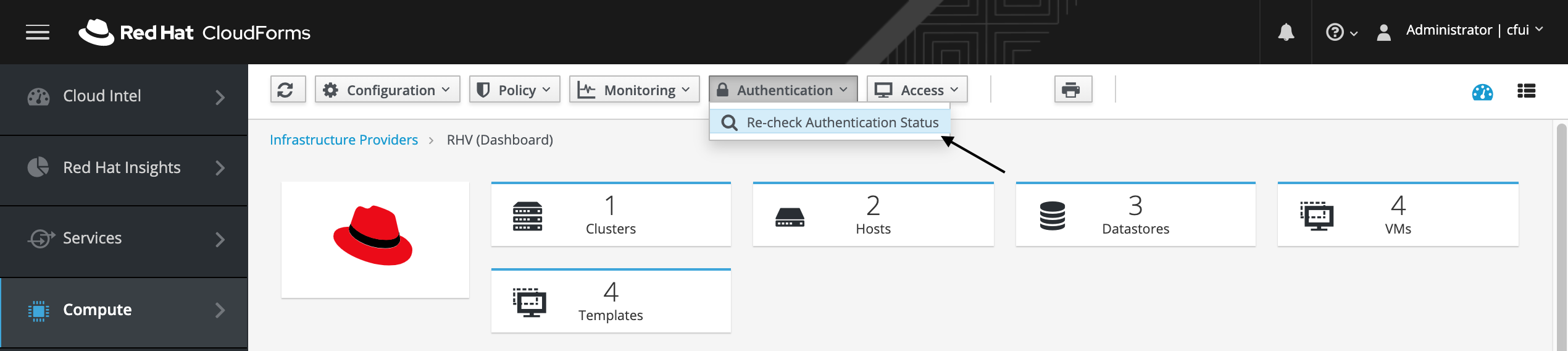Click the Access monitor icon

[883, 90]
